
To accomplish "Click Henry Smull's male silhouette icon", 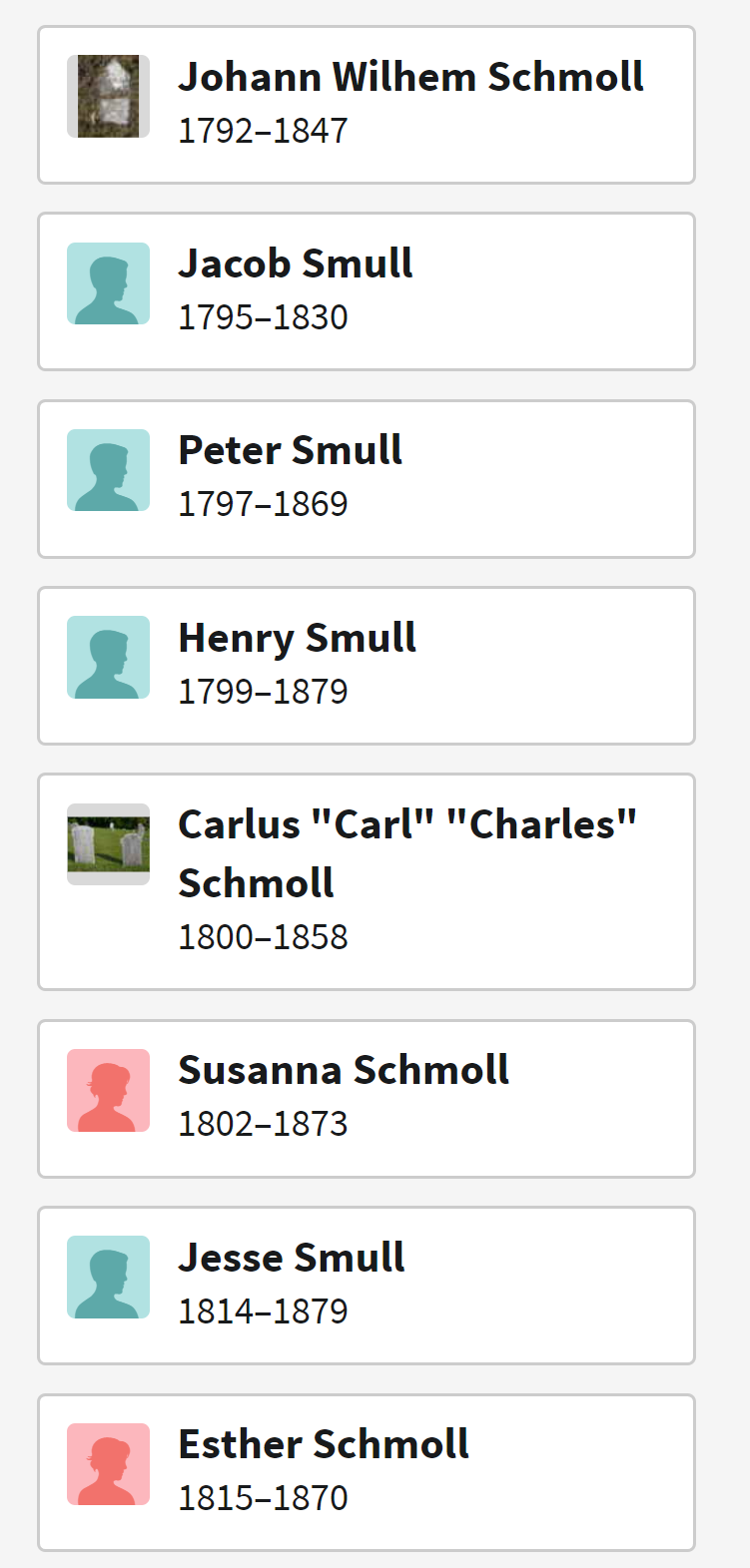I will pos(108,657).
